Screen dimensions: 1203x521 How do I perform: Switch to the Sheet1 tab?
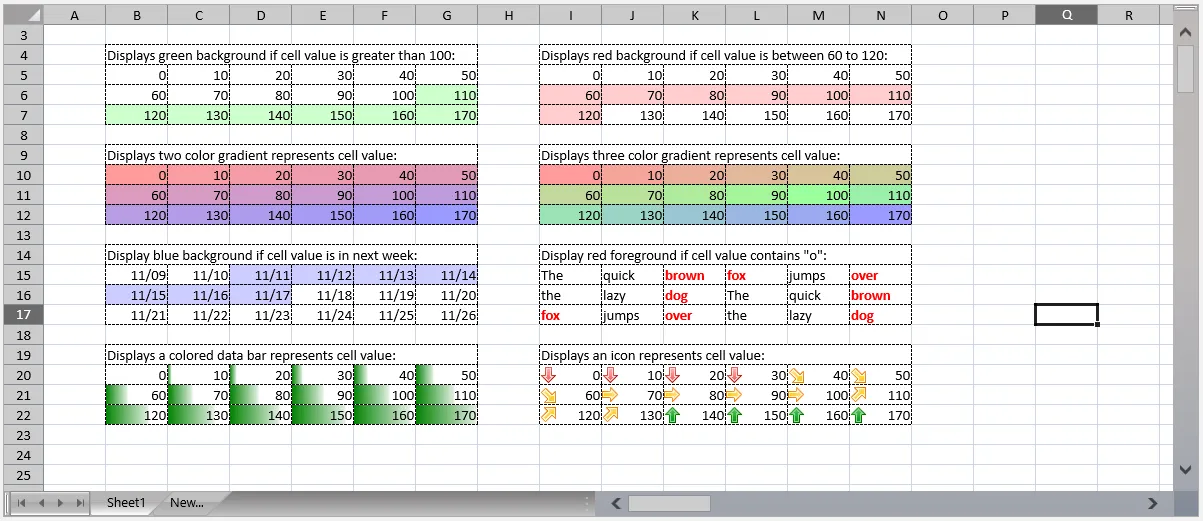pos(126,503)
